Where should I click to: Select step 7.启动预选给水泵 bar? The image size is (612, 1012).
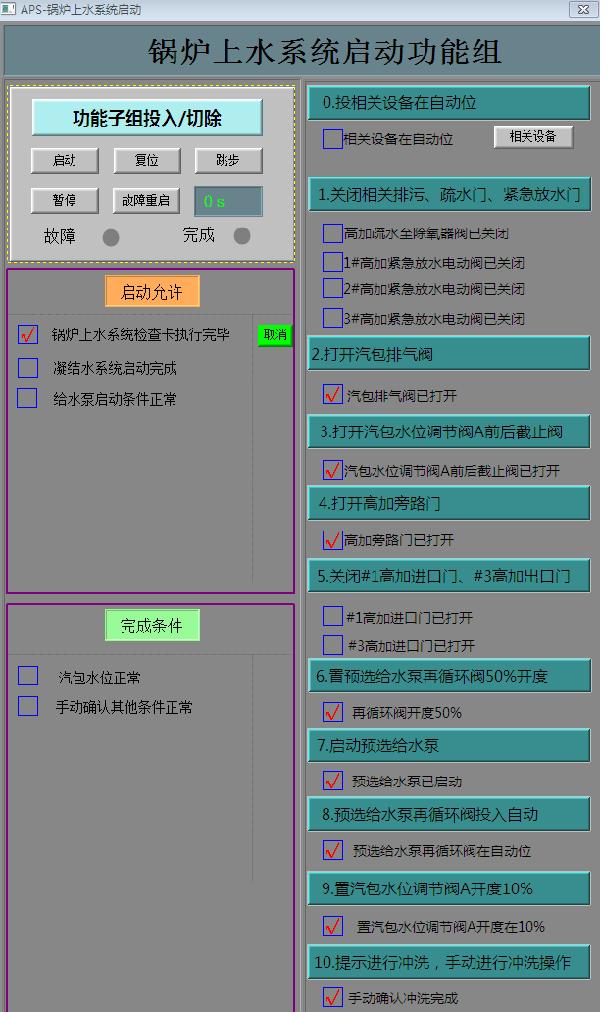(x=448, y=745)
